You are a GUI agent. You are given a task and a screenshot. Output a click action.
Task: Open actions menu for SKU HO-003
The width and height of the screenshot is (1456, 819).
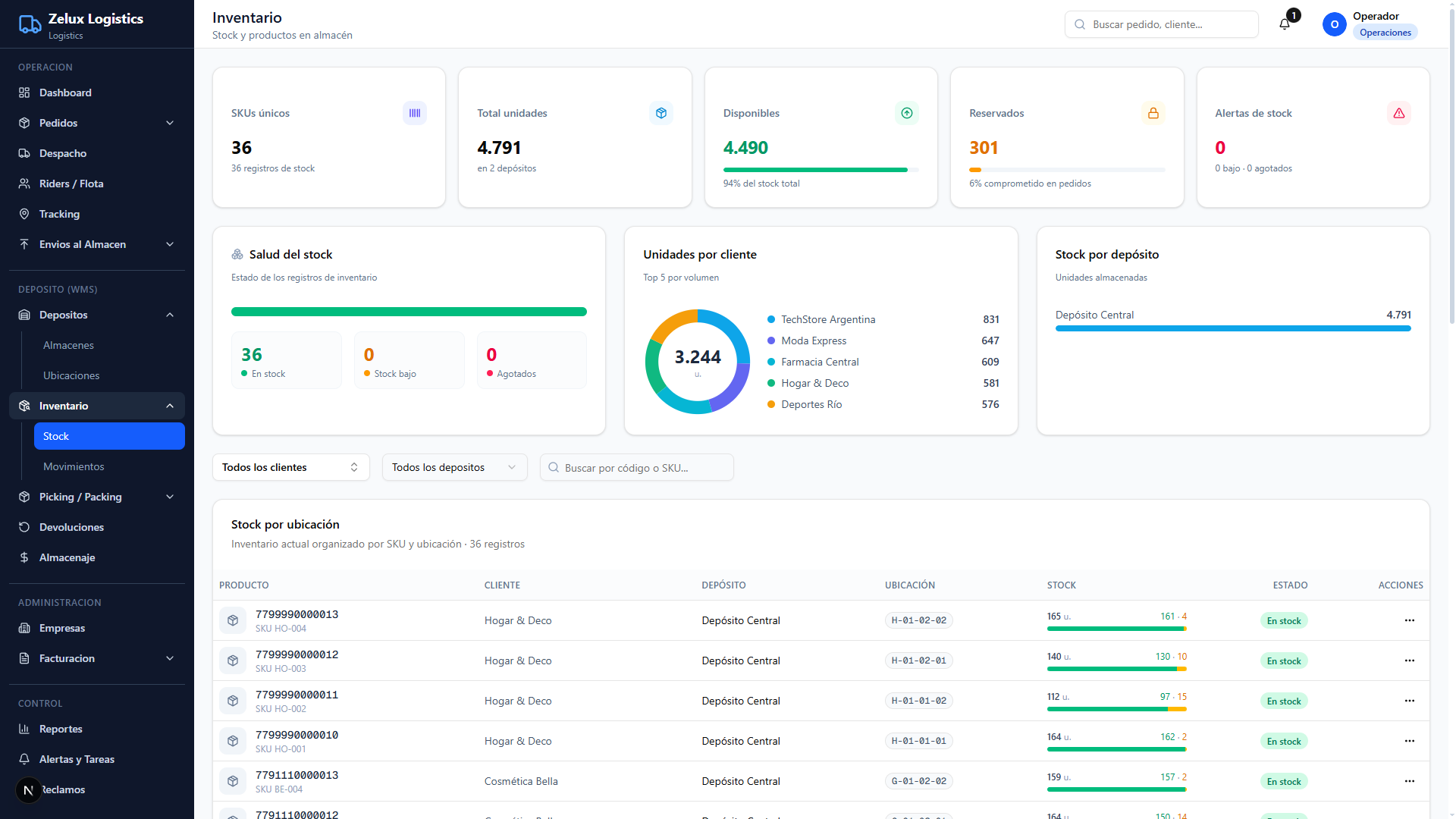pos(1410,661)
